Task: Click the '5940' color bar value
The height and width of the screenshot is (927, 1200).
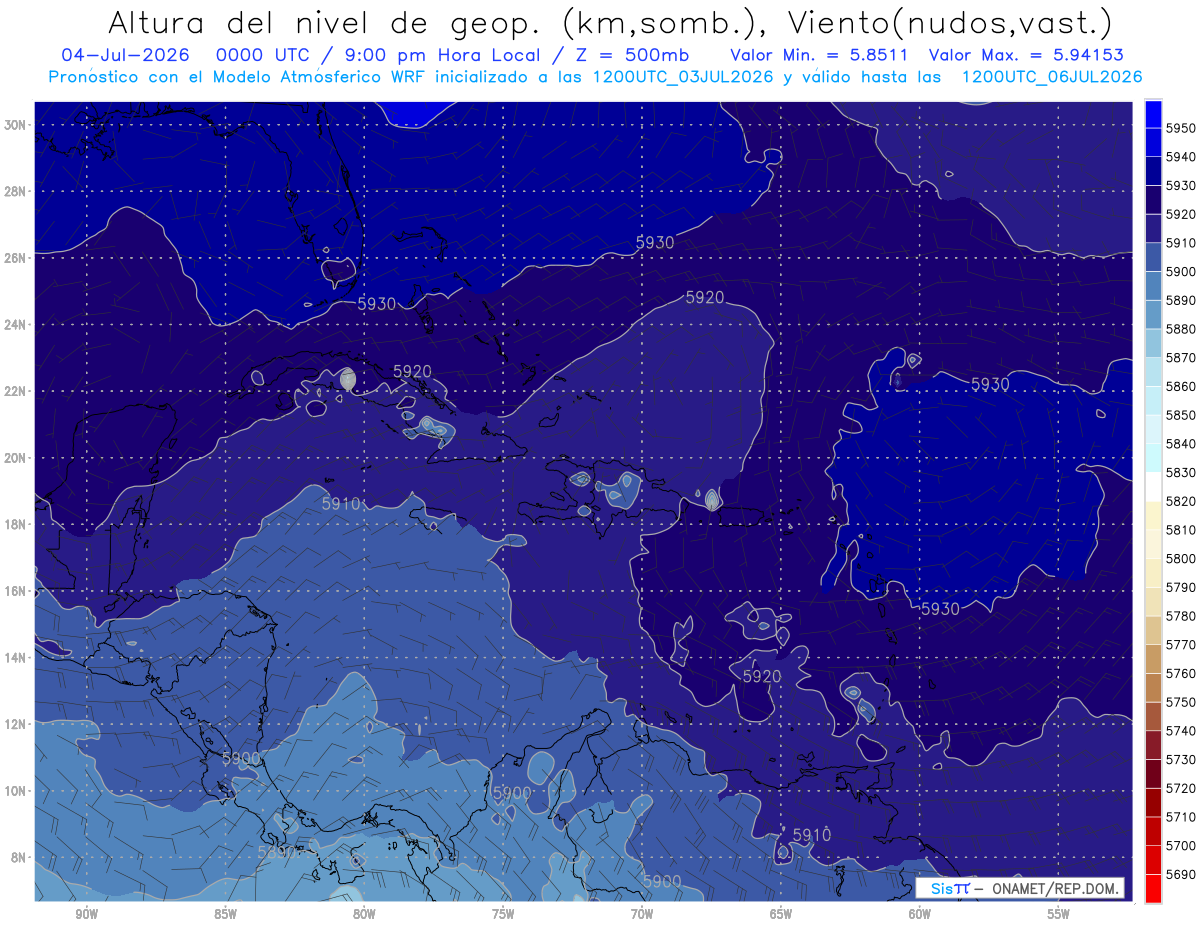Action: [x=1181, y=157]
